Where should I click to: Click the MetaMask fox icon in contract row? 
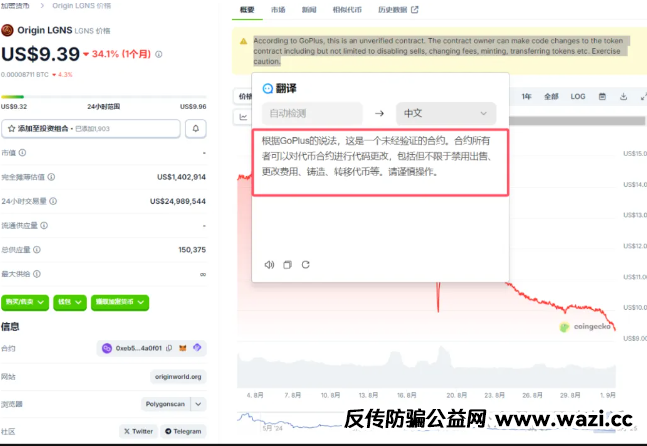click(182, 348)
